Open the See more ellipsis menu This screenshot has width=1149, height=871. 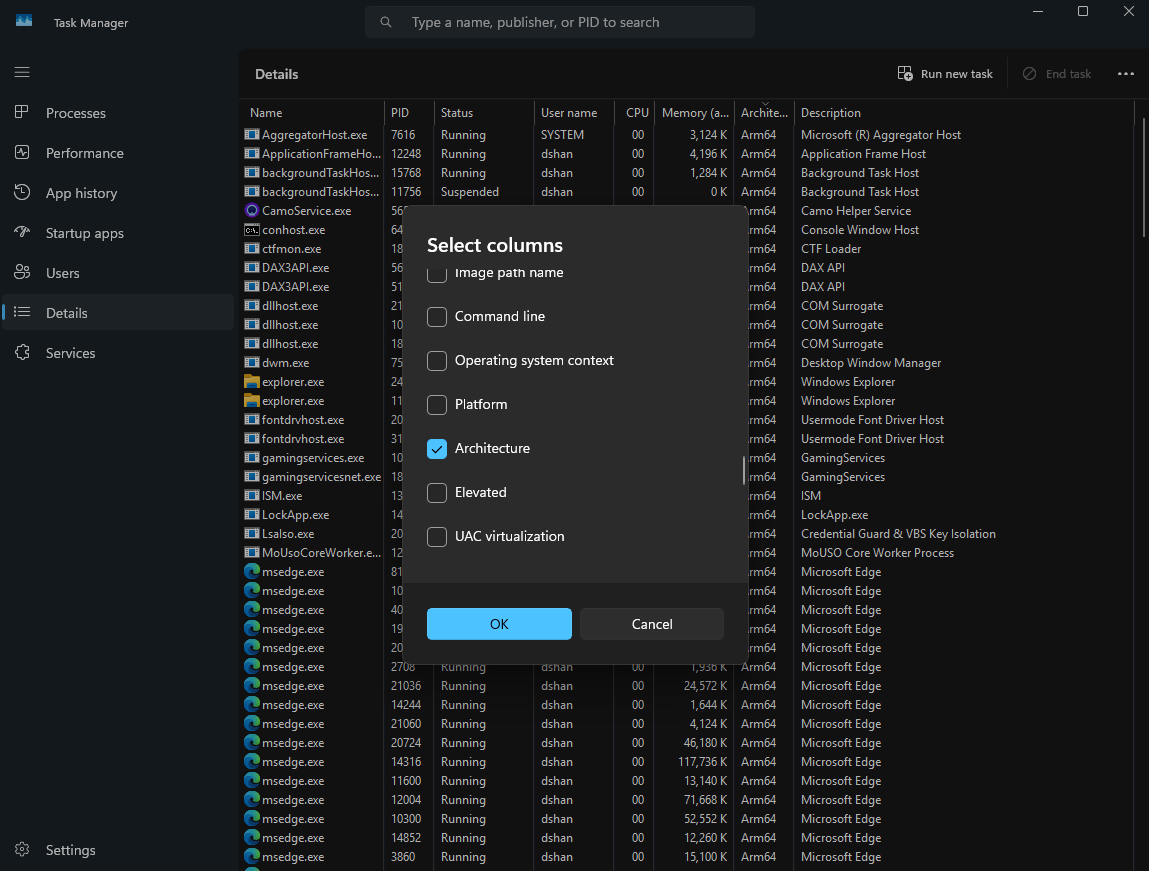(1126, 73)
